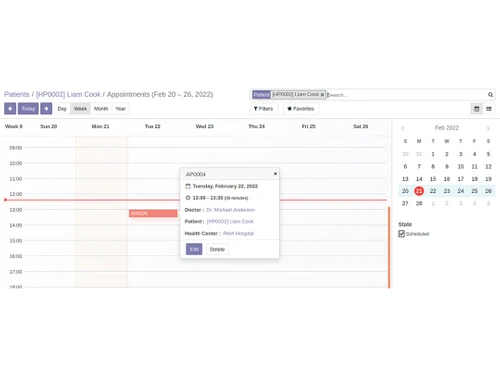
Task: Edit the AP0004 appointment
Action: coord(194,249)
